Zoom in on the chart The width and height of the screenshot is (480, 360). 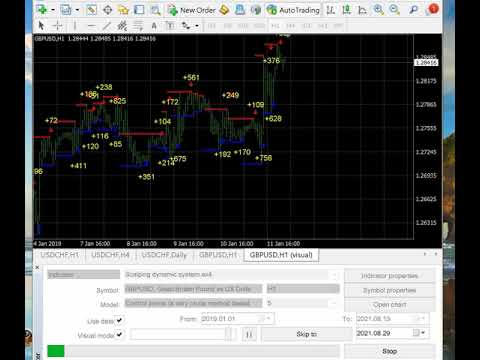tap(379, 10)
